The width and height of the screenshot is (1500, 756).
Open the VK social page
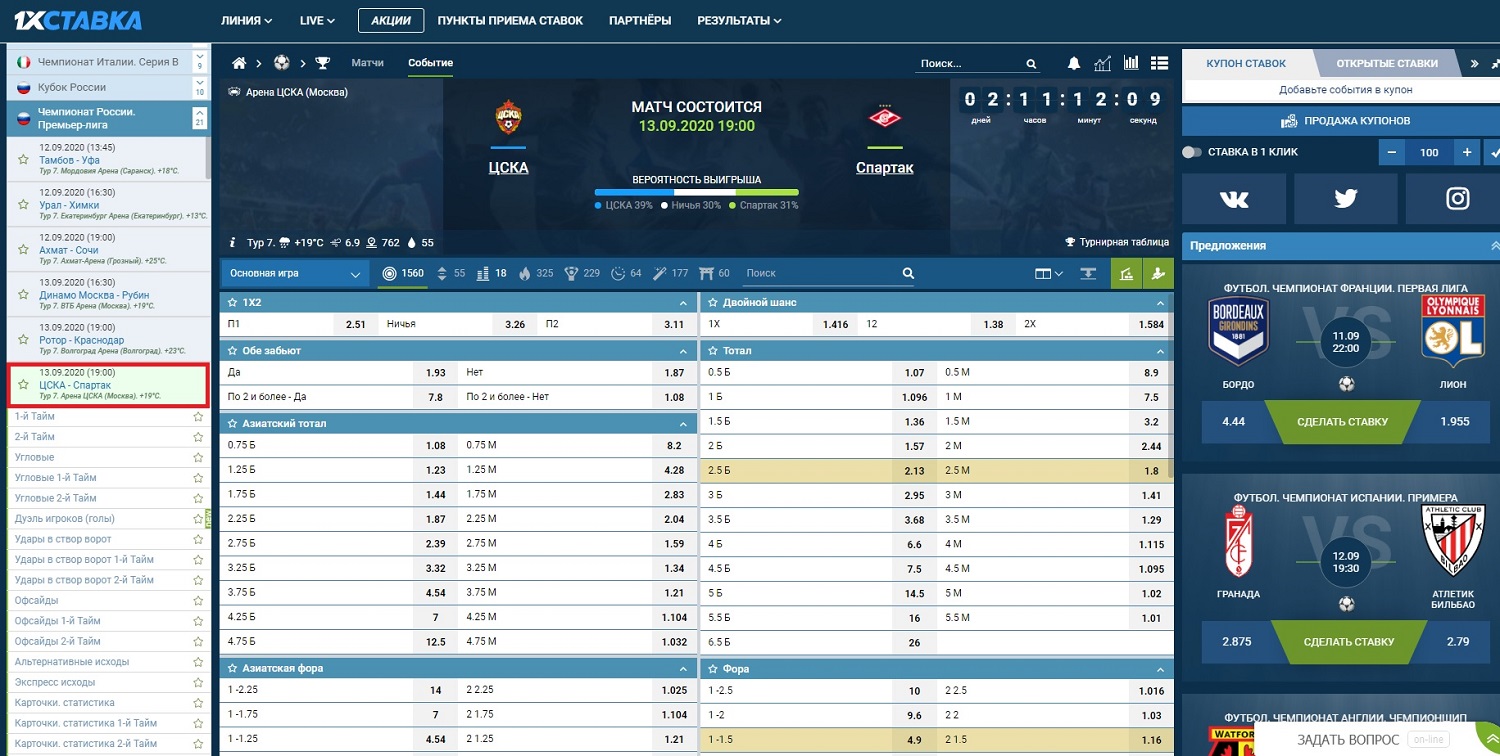pyautogui.click(x=1234, y=199)
